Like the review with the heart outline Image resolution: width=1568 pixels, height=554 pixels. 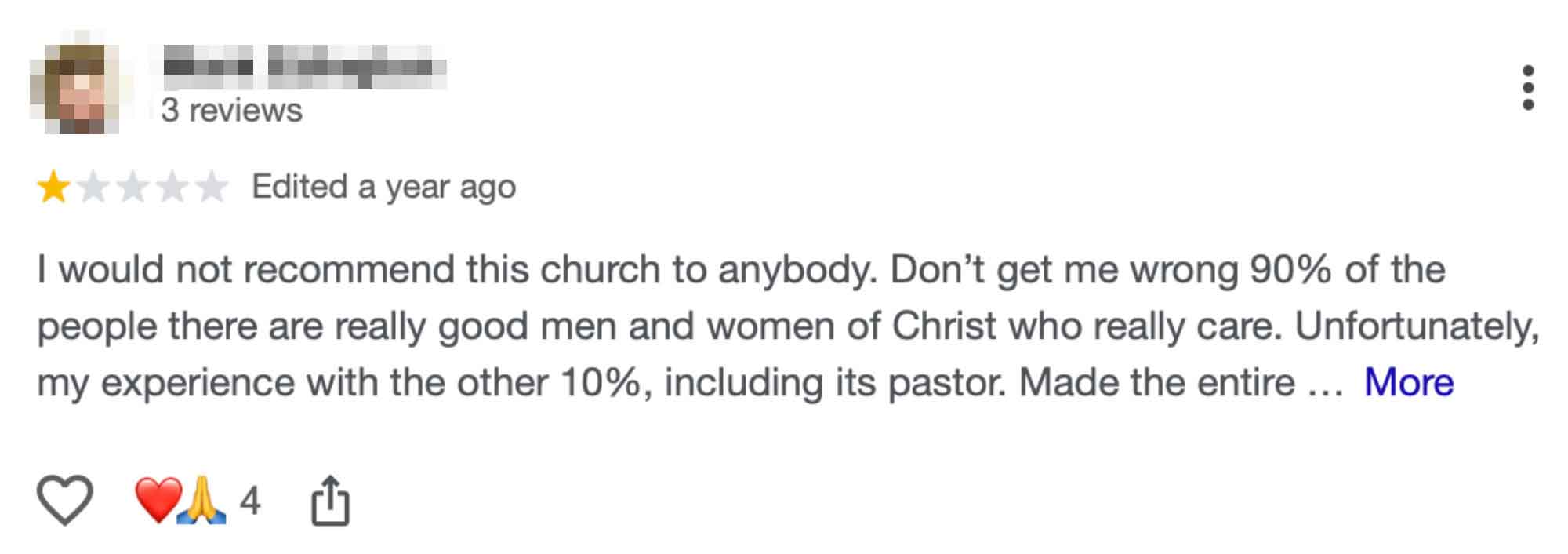click(x=65, y=500)
